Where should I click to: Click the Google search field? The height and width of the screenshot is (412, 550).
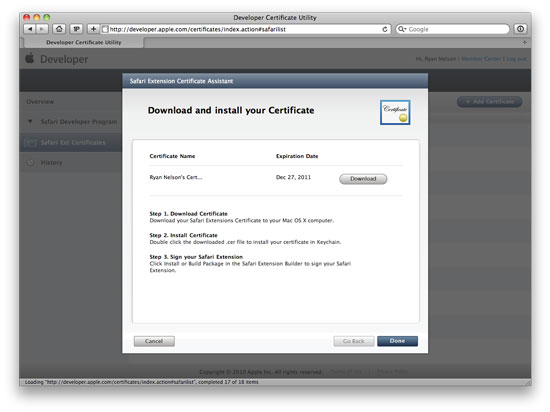[452, 29]
